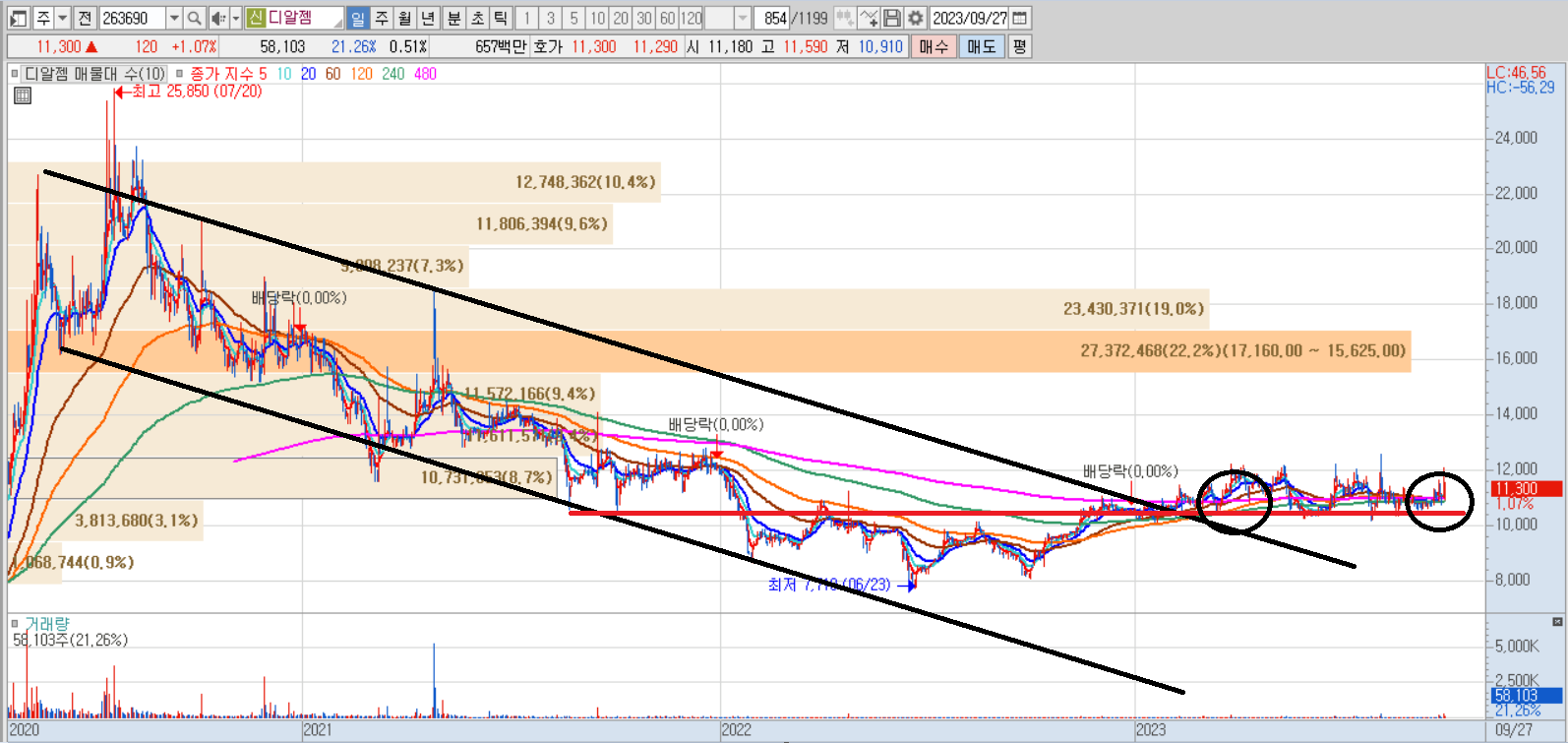Click the magenta 480 moving average label
This screenshot has height=743, width=1568.
425,74
